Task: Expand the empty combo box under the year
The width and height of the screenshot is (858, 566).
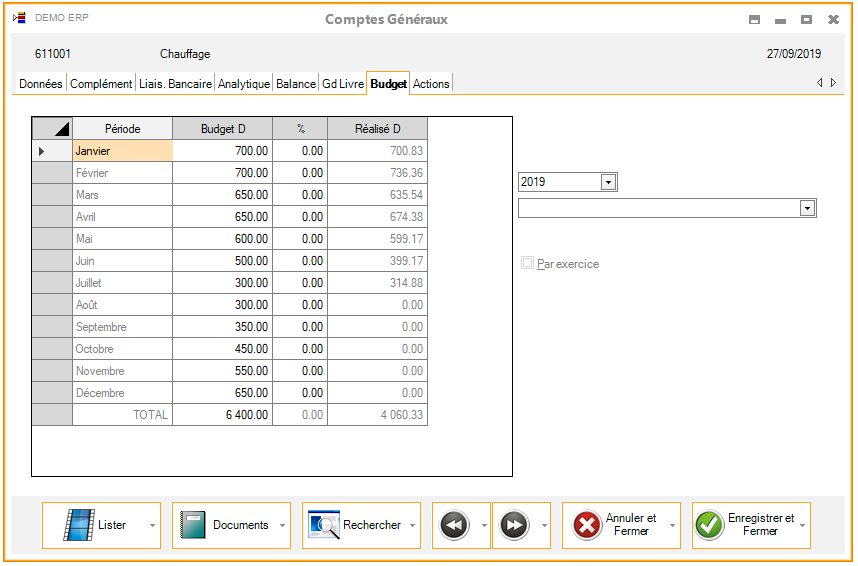Action: click(808, 208)
